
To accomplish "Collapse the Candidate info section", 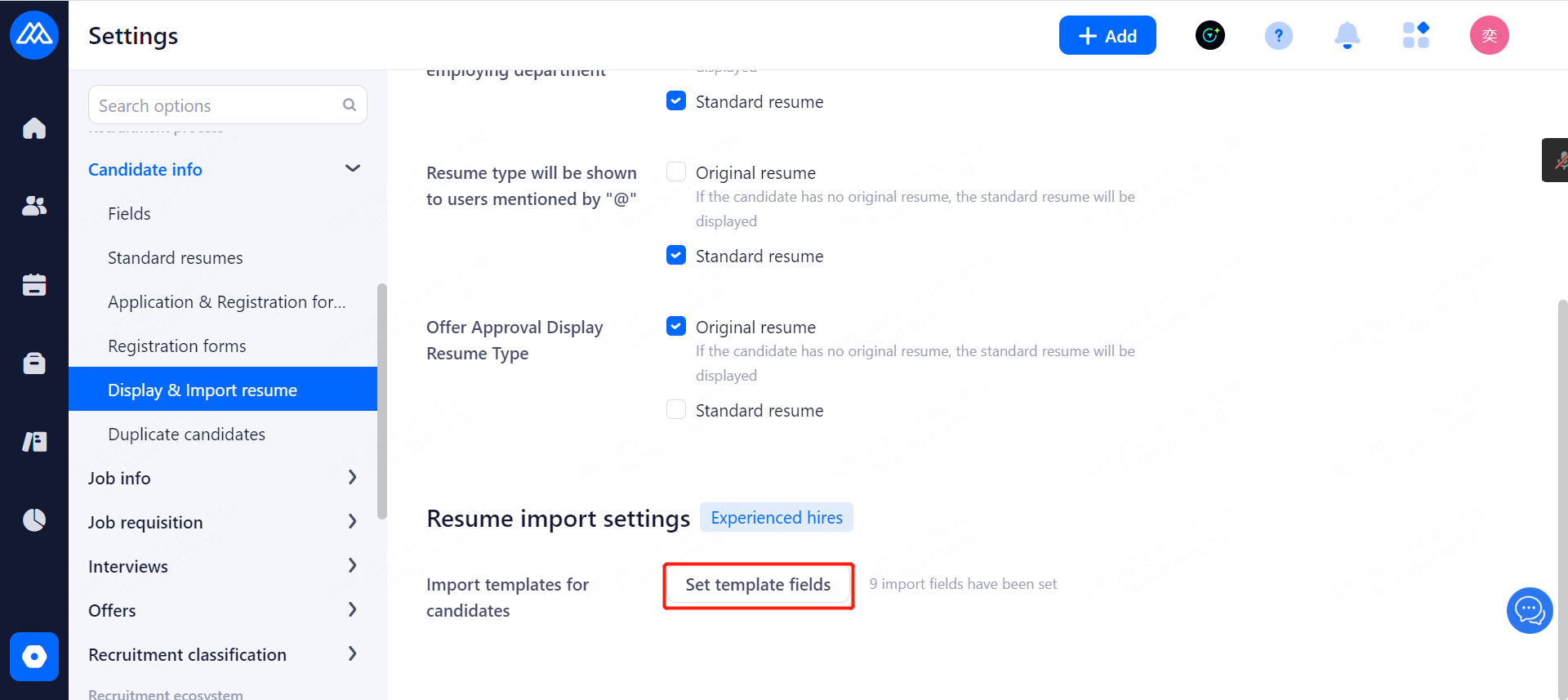I will pyautogui.click(x=352, y=169).
